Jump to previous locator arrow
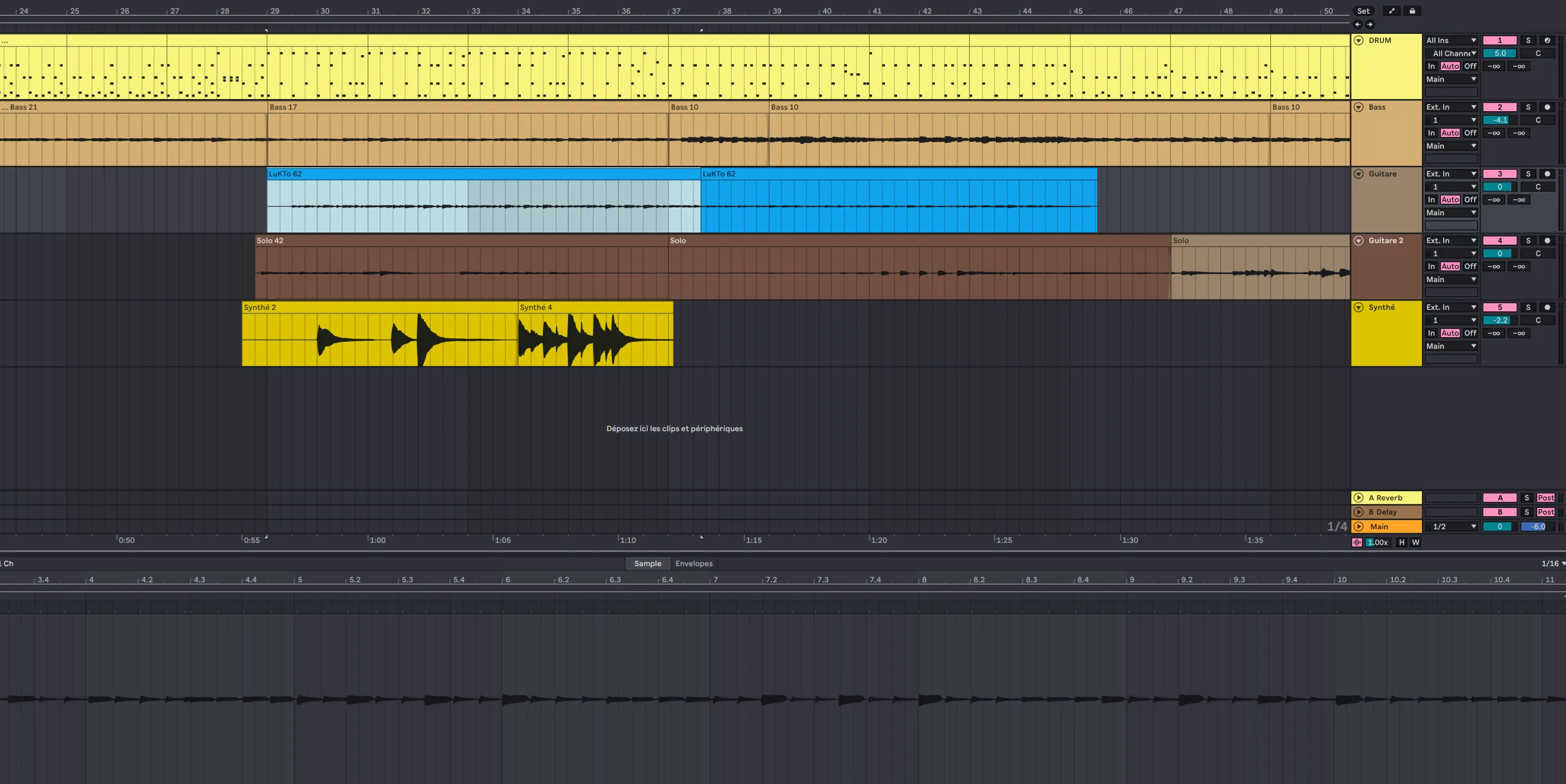 click(x=1358, y=24)
